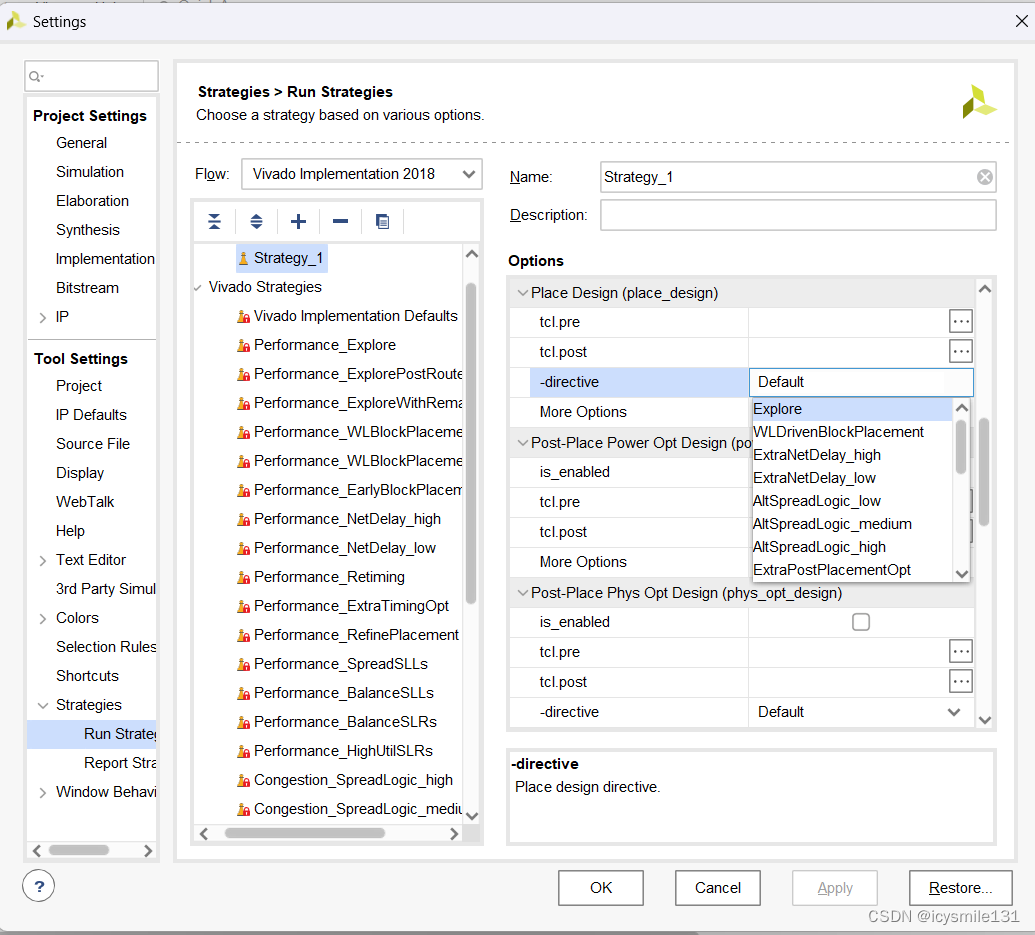Collapse Place Design (place_design) section
1035x935 pixels.
(x=523, y=293)
